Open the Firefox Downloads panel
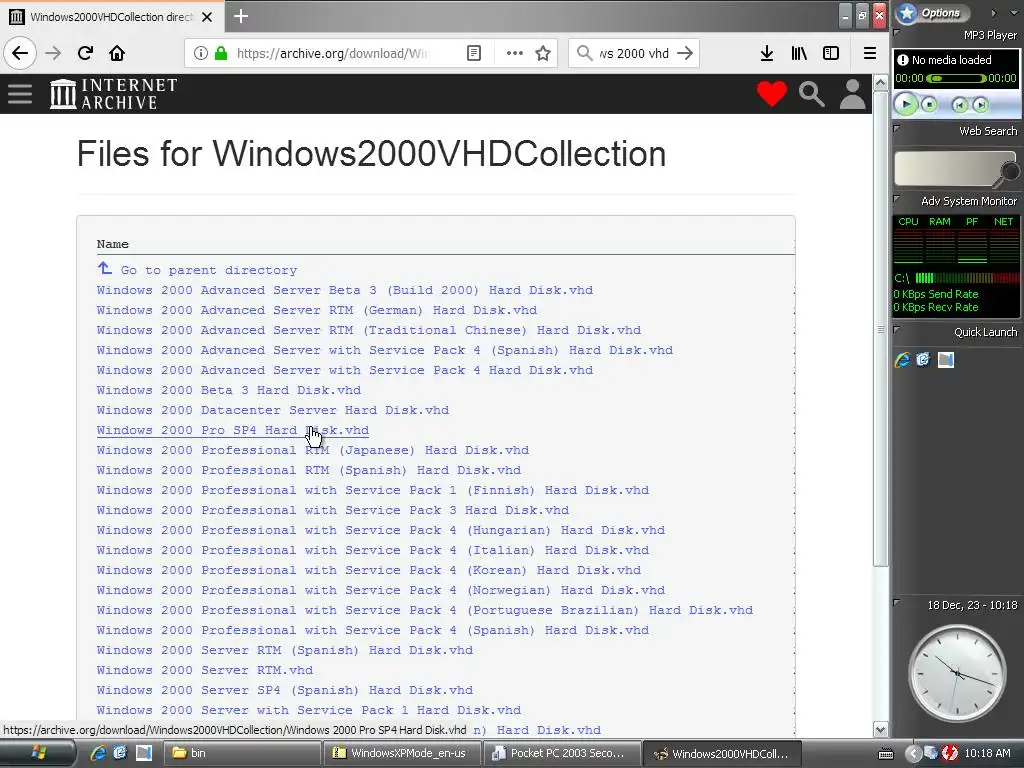Viewport: 1024px width, 768px height. (x=767, y=53)
